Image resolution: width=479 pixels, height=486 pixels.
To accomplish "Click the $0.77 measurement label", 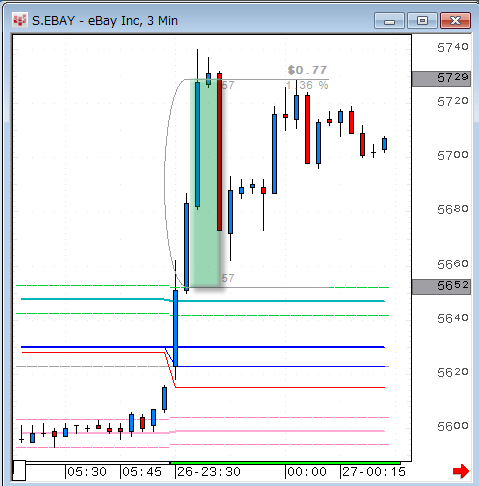I will tap(307, 70).
